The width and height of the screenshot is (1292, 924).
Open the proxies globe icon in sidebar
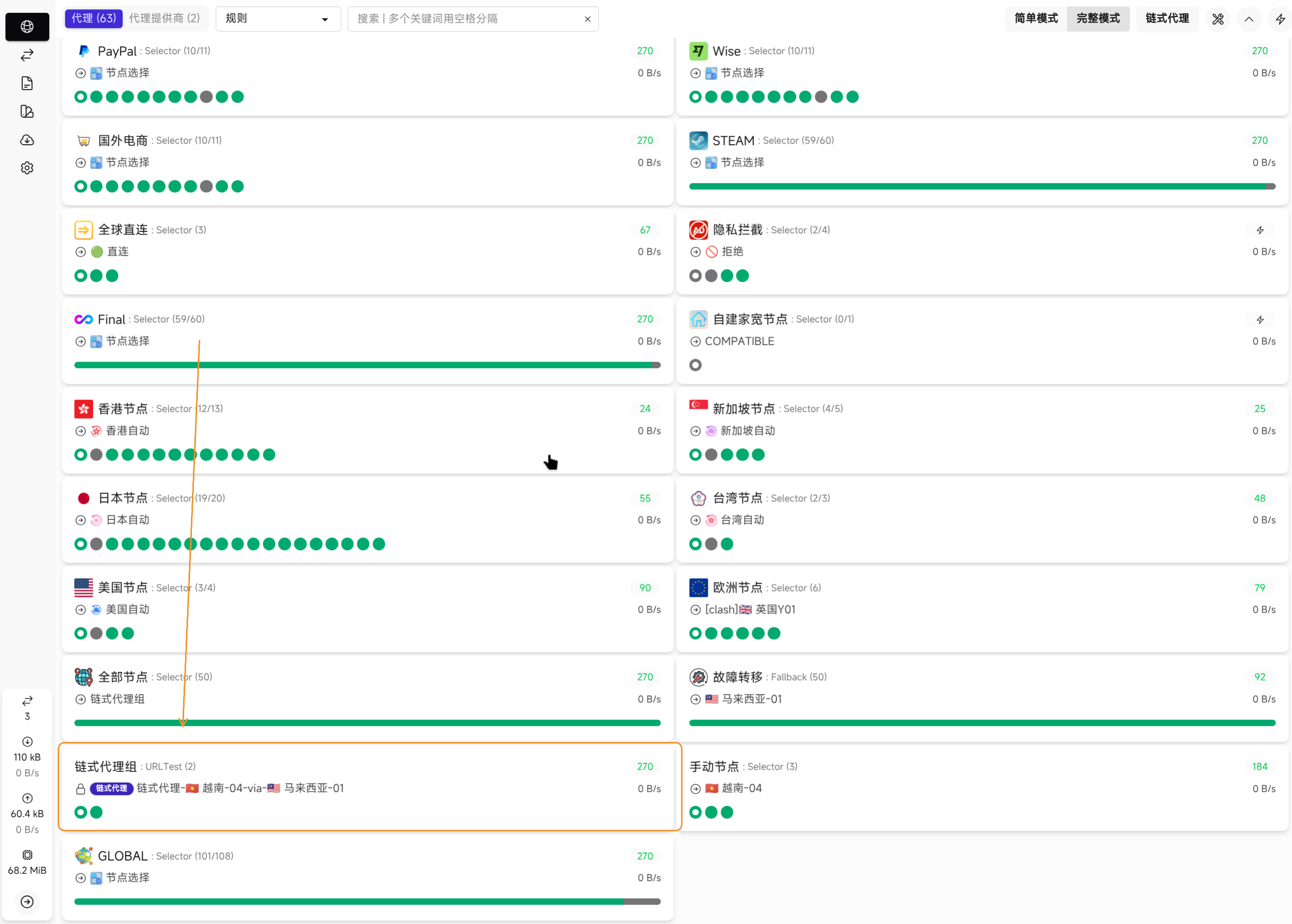[x=27, y=27]
